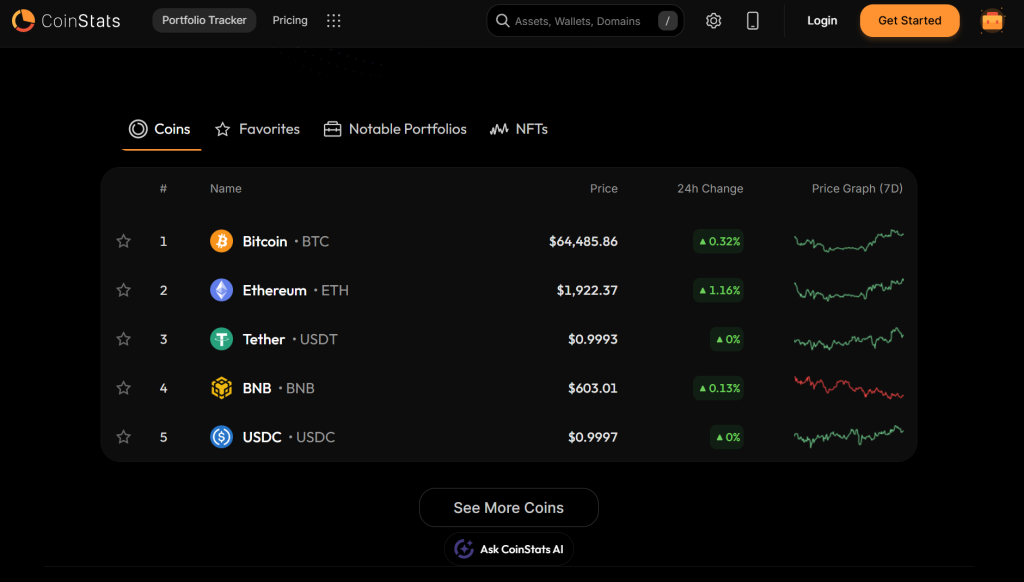Open the Notable Portfolios tab
This screenshot has width=1024, height=582.
pos(395,129)
